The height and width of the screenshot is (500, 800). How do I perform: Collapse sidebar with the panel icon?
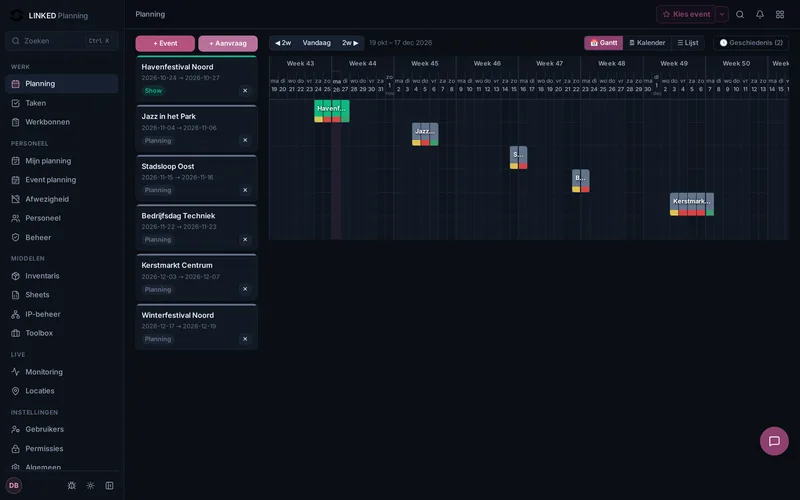click(x=109, y=485)
